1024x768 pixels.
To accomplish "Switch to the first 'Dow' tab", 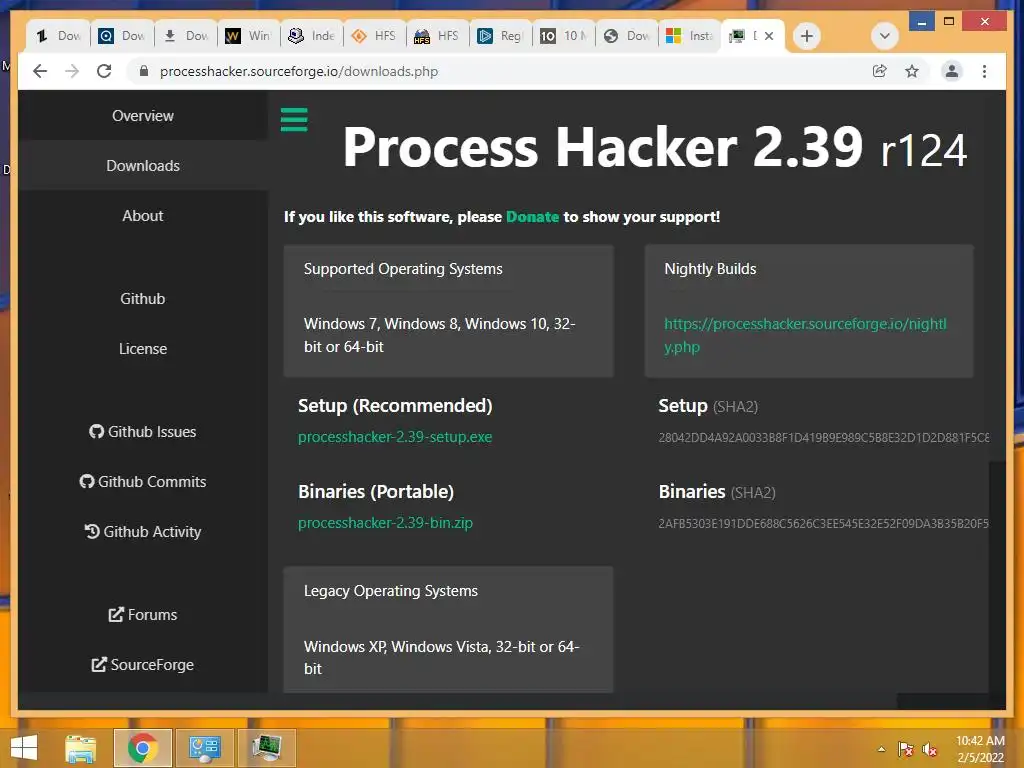I will tap(59, 36).
